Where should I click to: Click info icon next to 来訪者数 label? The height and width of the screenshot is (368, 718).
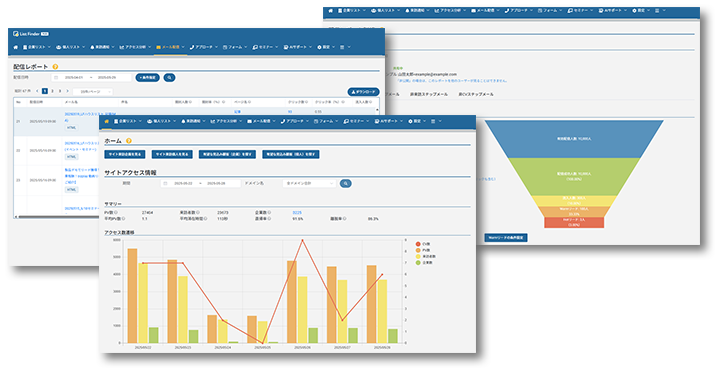pos(198,213)
